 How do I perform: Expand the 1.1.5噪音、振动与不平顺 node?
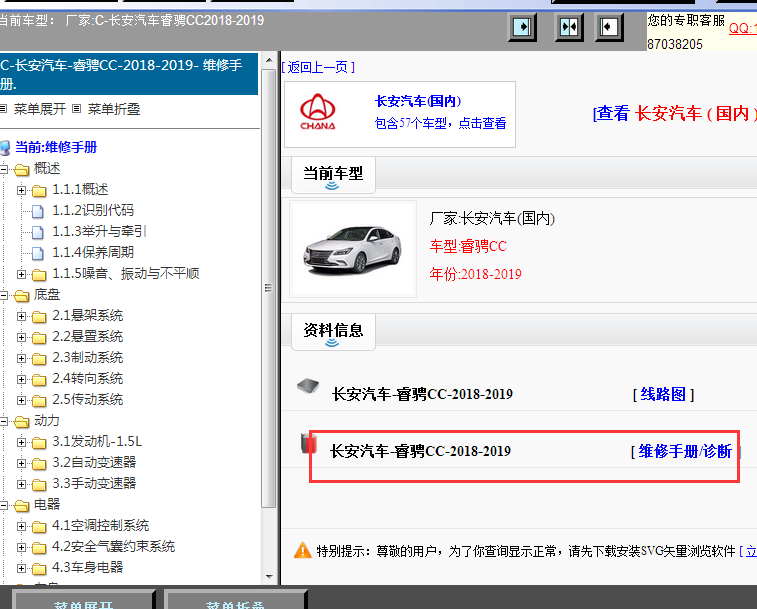click(x=21, y=274)
